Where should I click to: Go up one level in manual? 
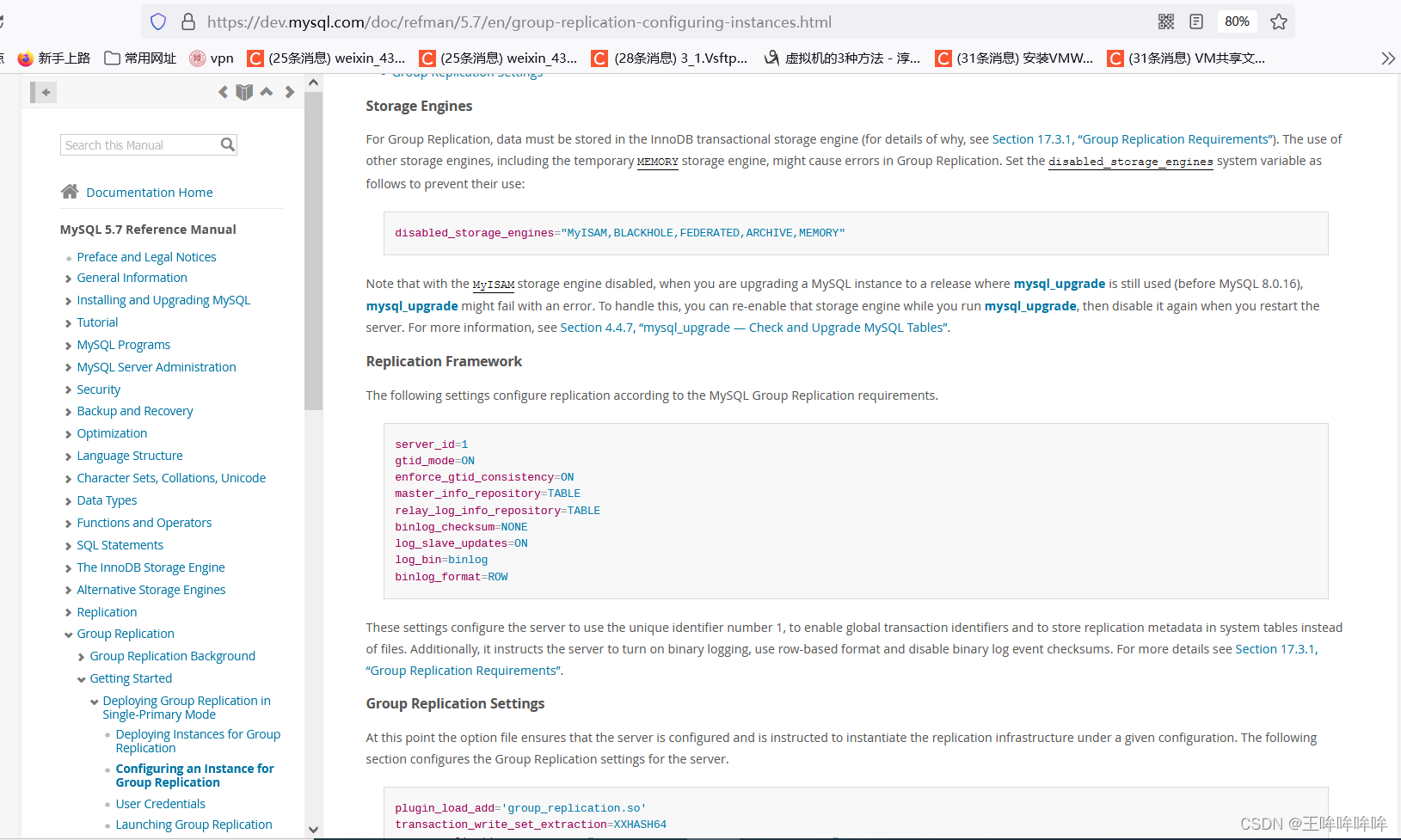pos(267,92)
